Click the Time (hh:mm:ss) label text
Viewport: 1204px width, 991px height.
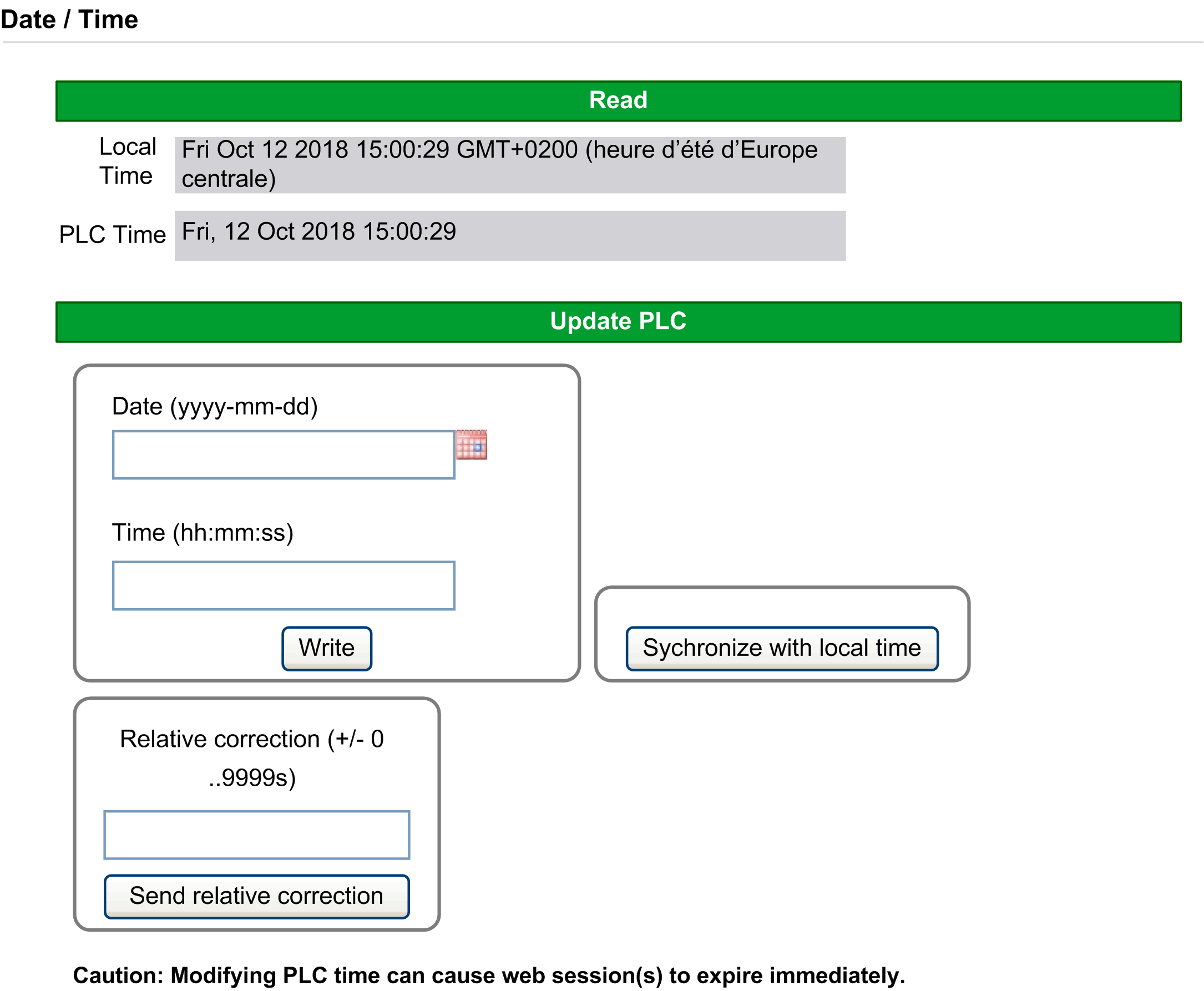tap(203, 533)
